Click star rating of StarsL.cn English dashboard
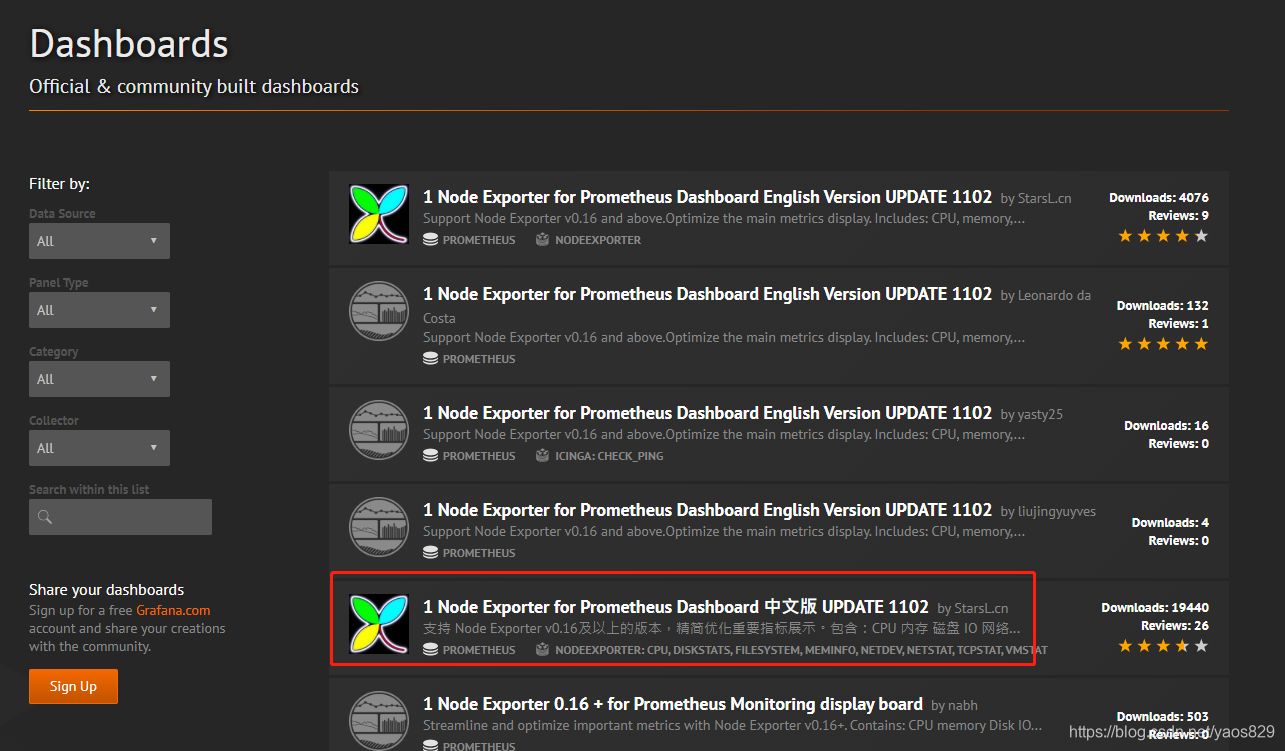The image size is (1285, 751). 1163,236
